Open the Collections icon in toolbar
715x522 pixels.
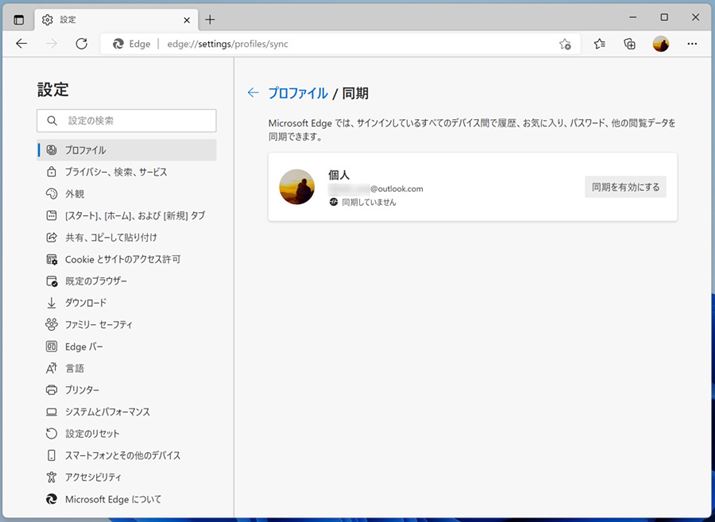pos(629,44)
